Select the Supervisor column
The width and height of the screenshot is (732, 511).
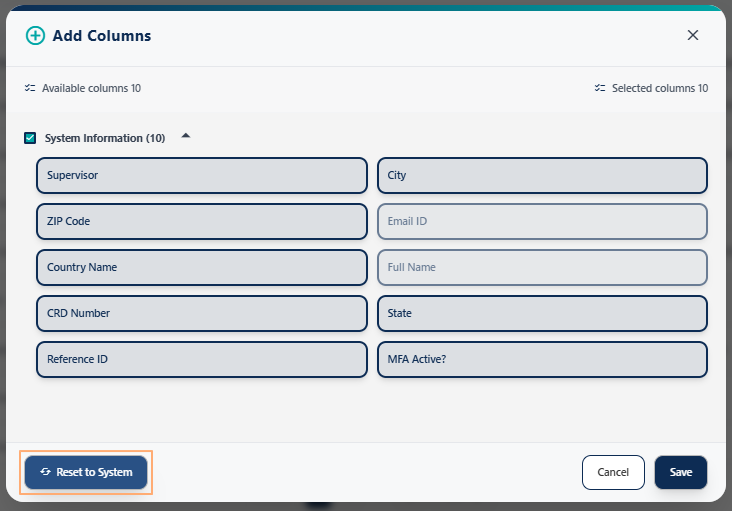201,175
